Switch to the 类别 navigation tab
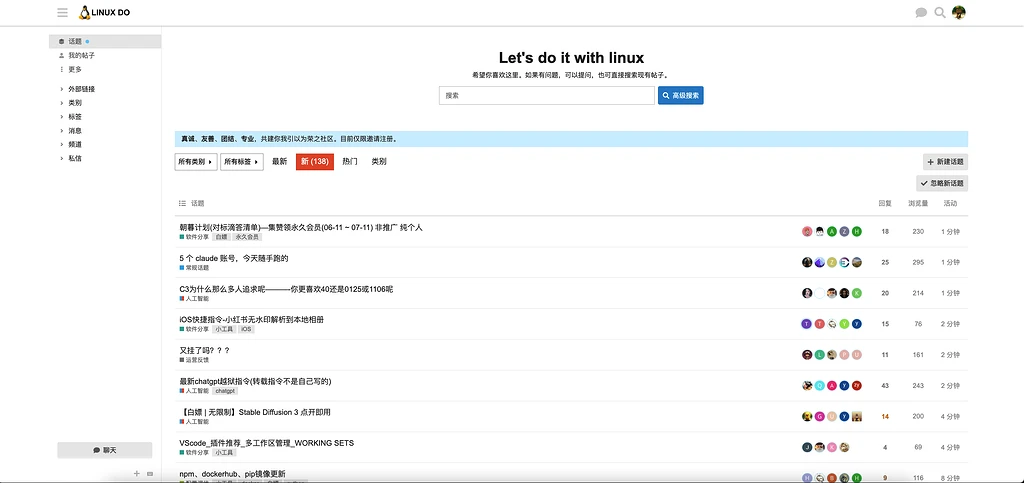The width and height of the screenshot is (1024, 483). tap(379, 161)
